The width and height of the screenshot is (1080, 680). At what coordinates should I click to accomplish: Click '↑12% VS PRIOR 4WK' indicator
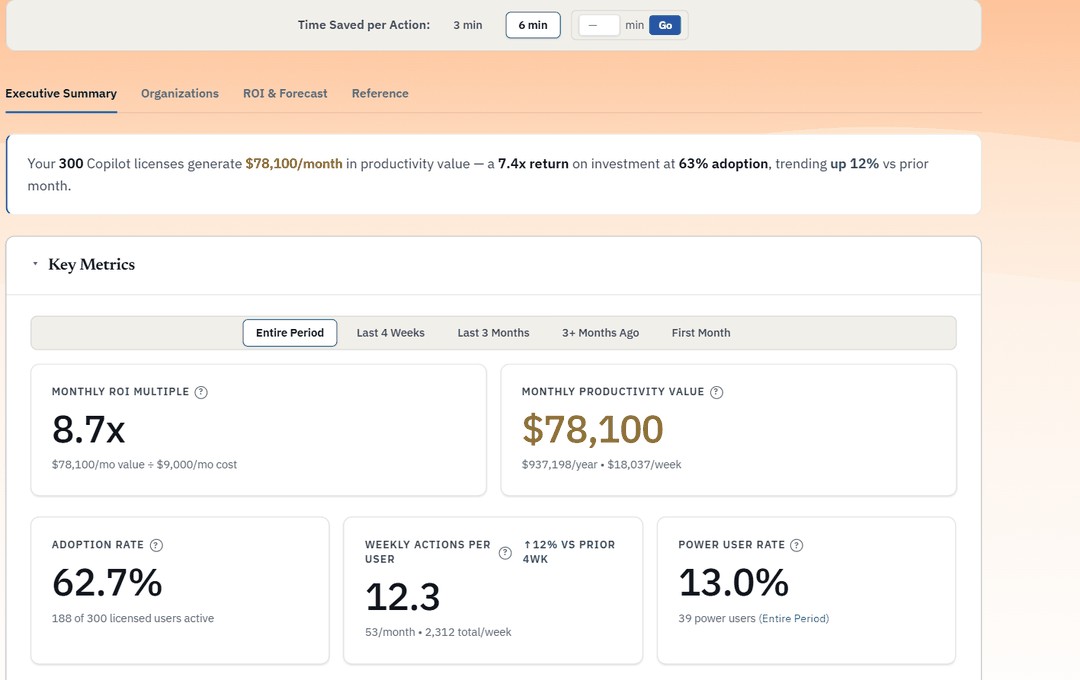tap(569, 552)
